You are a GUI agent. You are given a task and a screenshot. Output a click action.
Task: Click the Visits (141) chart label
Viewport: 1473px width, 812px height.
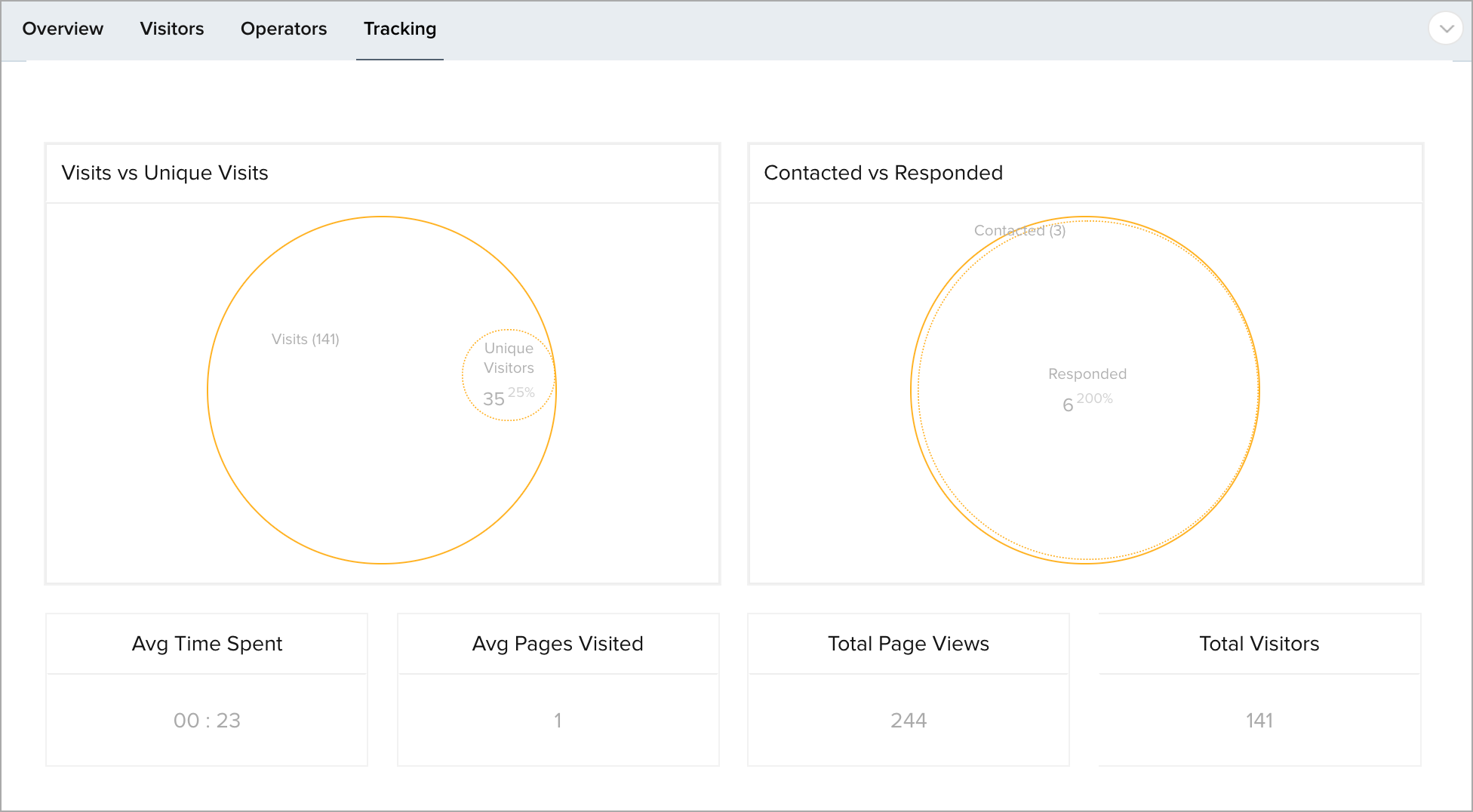click(306, 340)
